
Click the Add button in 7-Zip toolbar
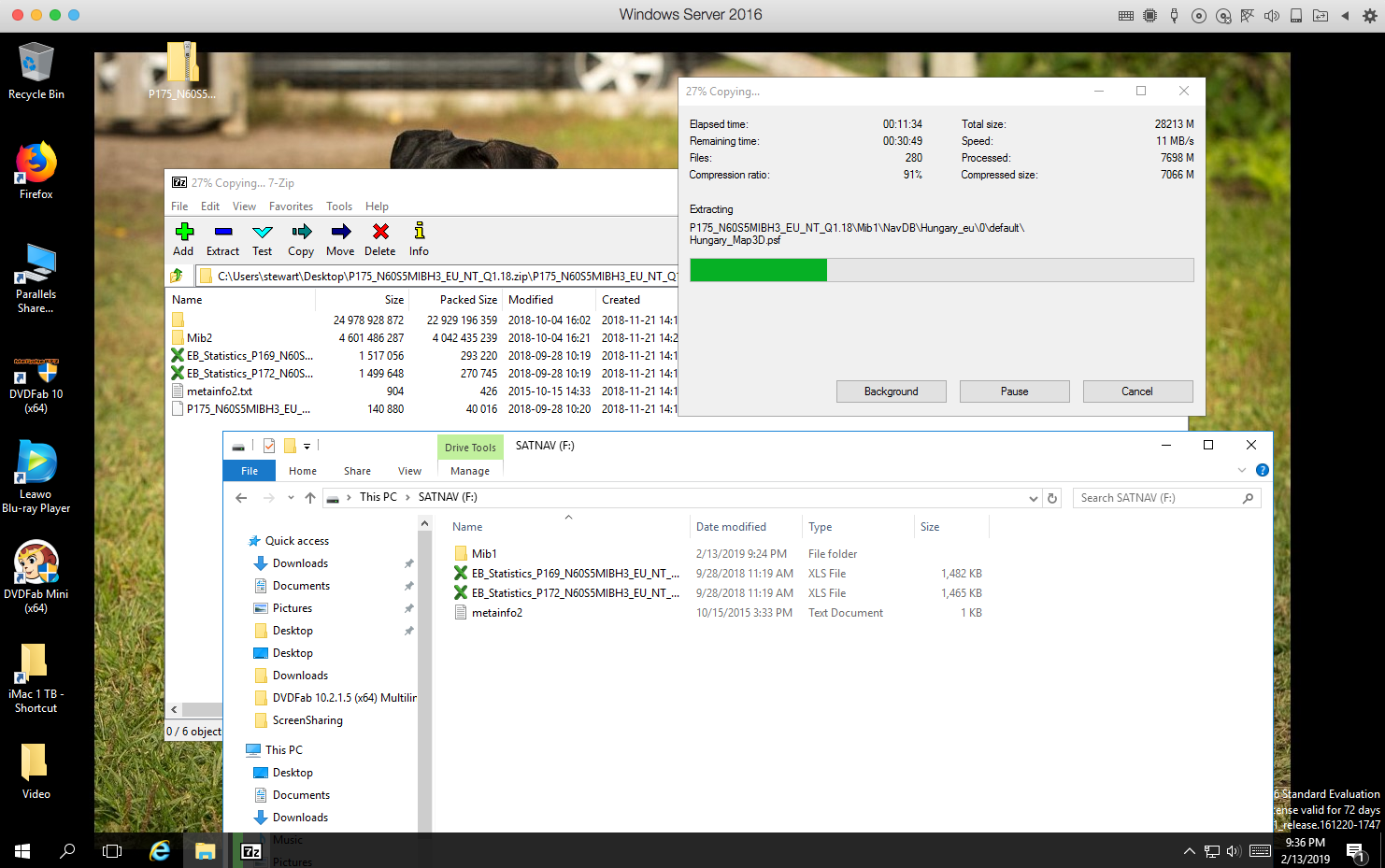point(184,238)
